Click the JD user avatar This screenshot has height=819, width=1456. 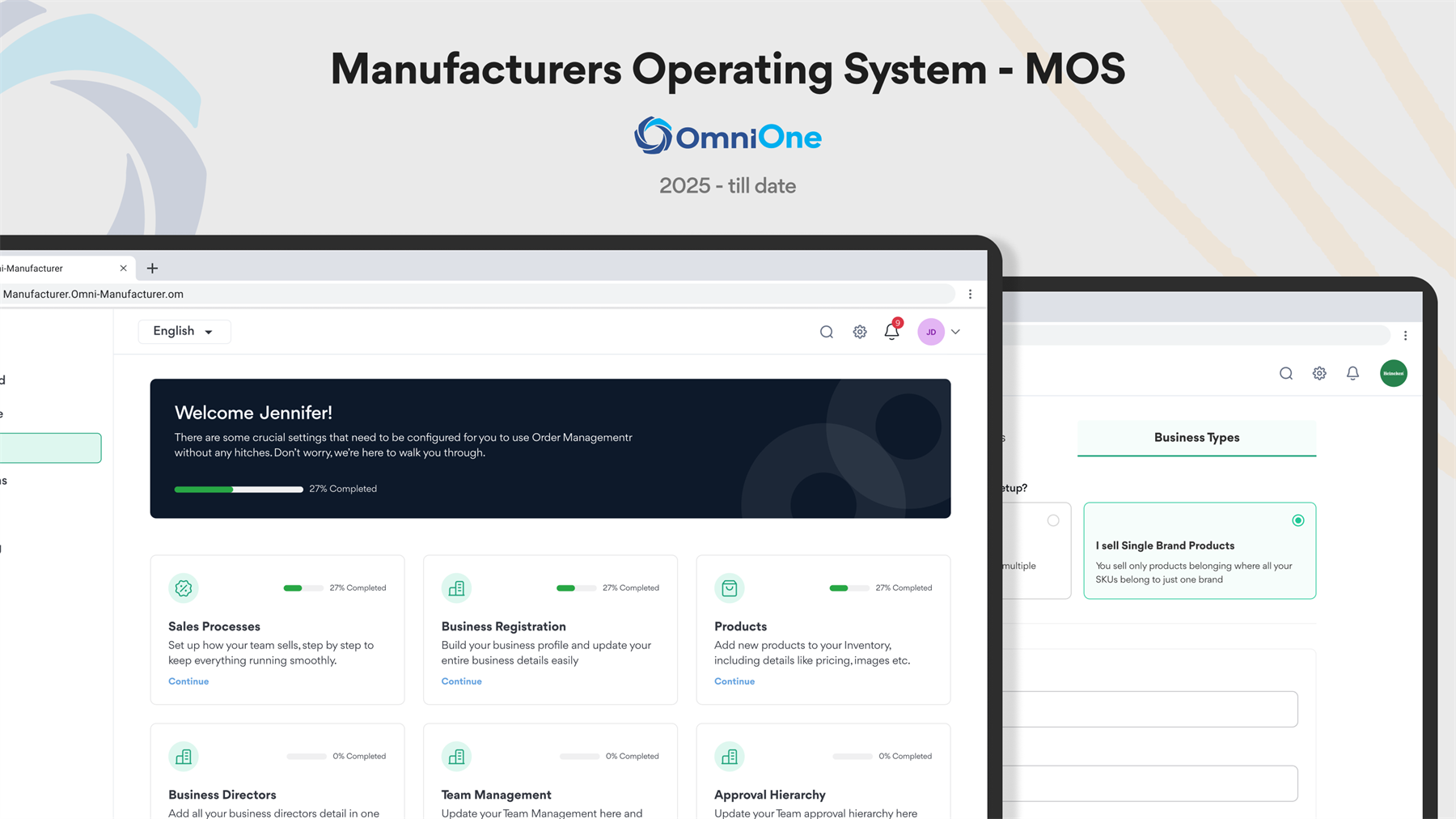point(931,332)
